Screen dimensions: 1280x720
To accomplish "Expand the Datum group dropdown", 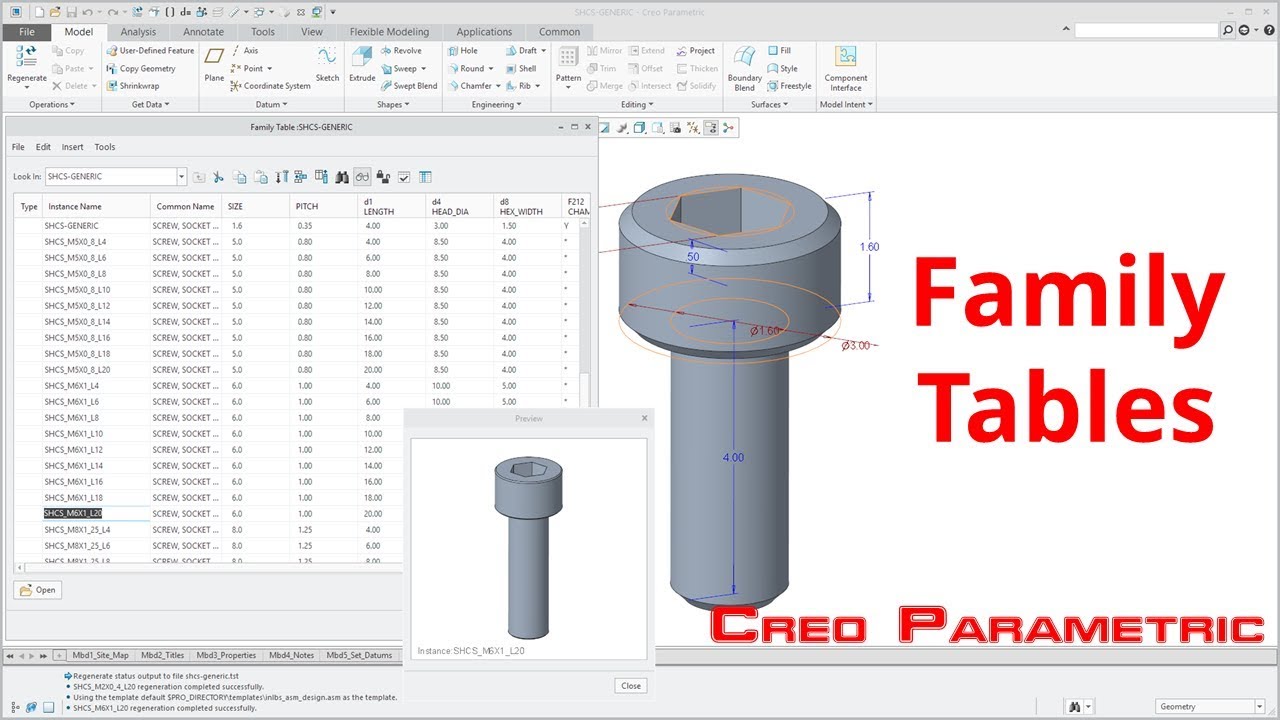I will point(270,104).
